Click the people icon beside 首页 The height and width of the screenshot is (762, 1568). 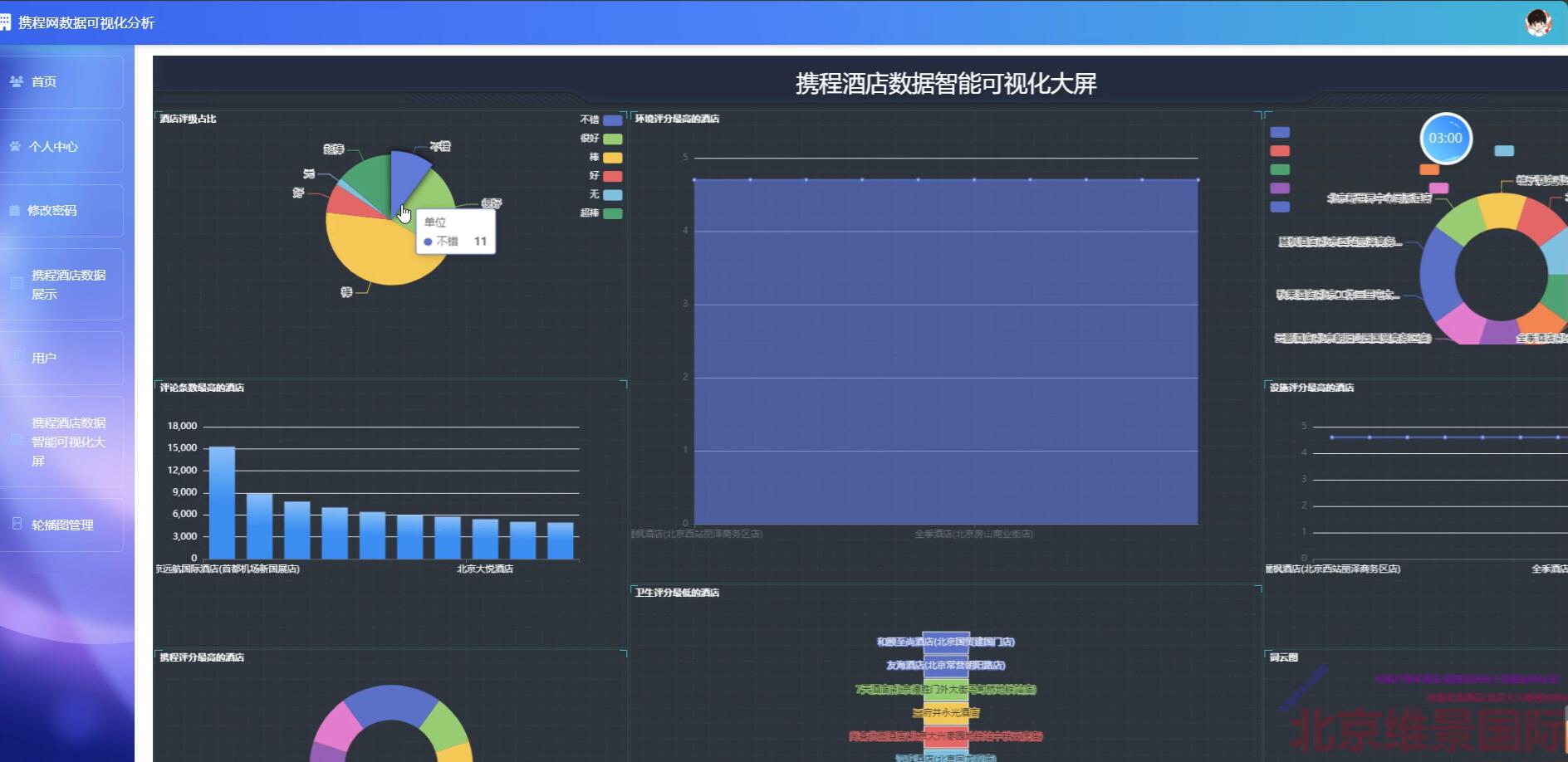point(18,81)
